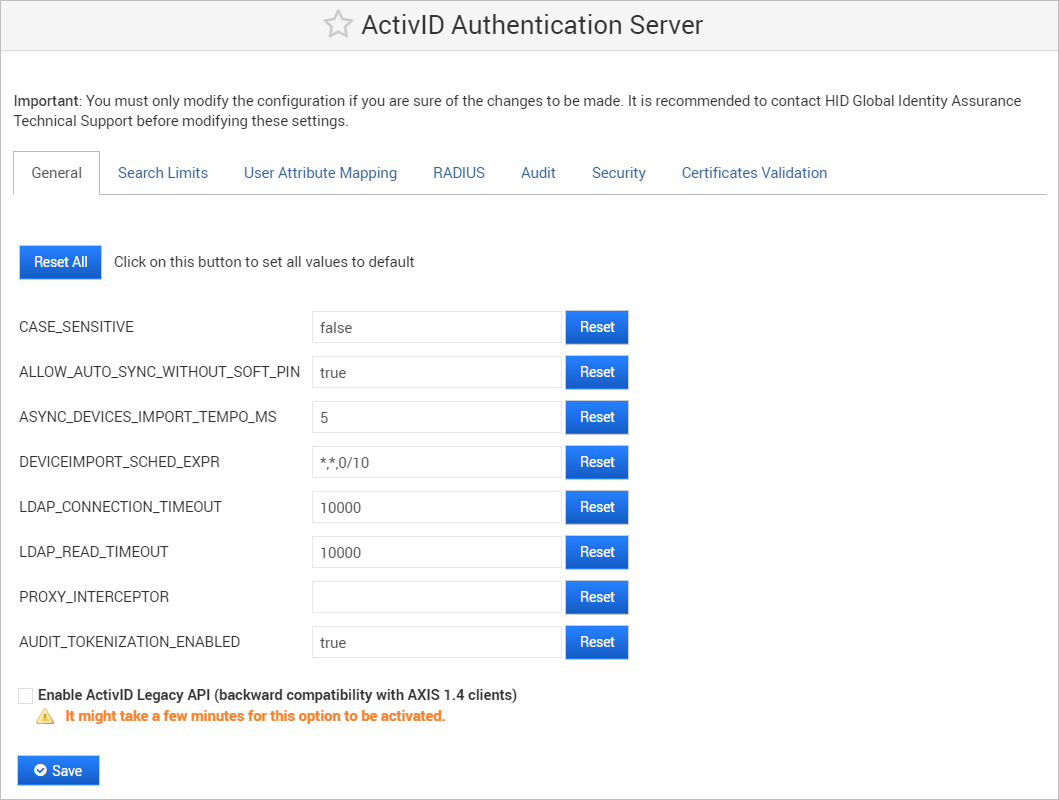Click the warning triangle icon below the checkbox
This screenshot has width=1059, height=800.
[44, 715]
